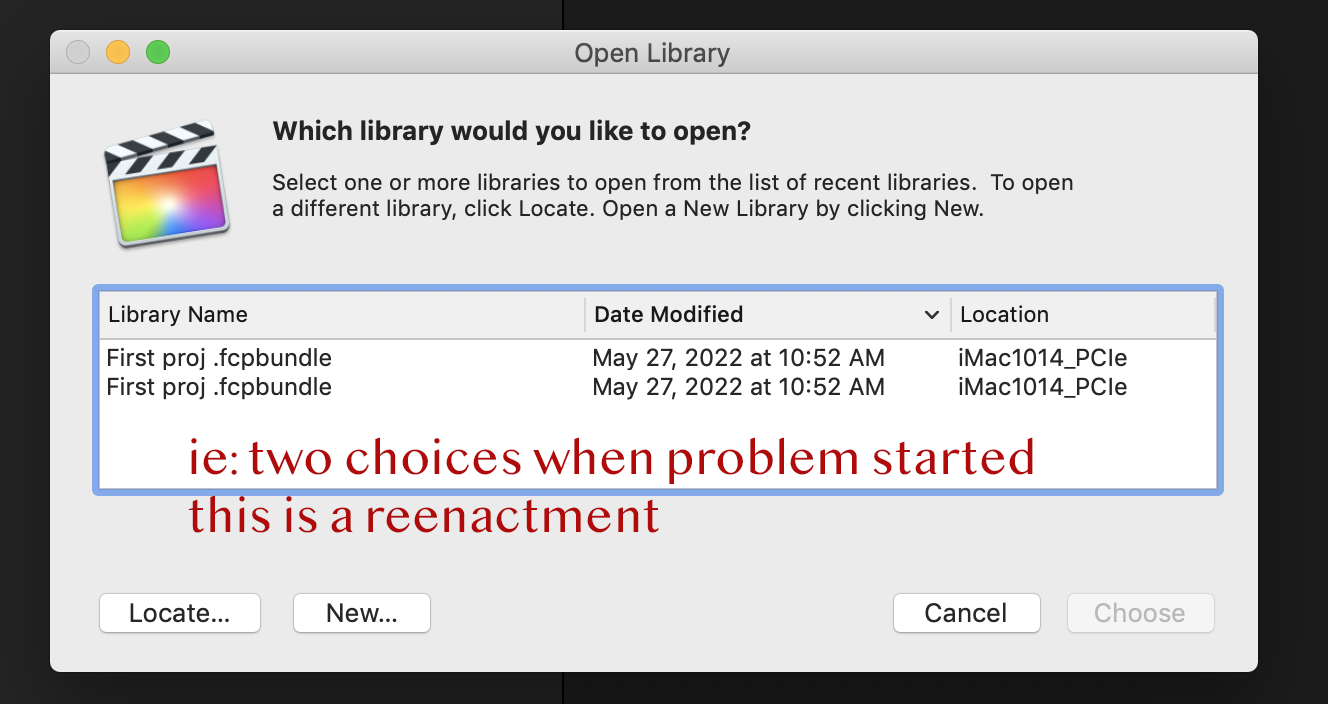This screenshot has width=1328, height=704.
Task: Click the yellow minimize window button
Action: 118,52
